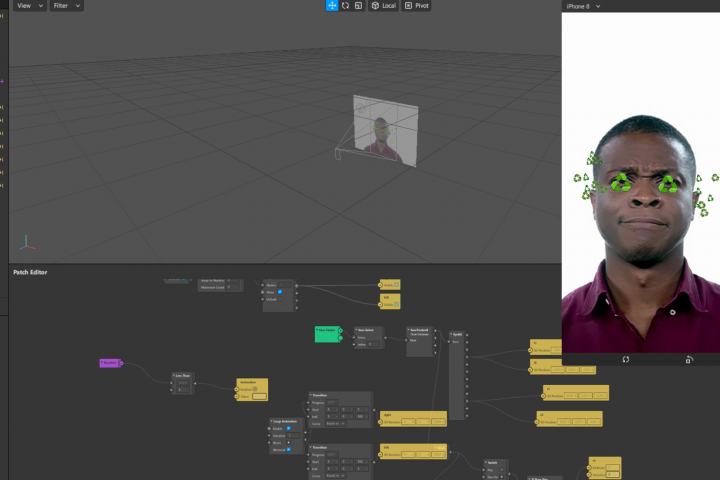
Task: Collapse the upper Transition patch
Action: coord(311,395)
